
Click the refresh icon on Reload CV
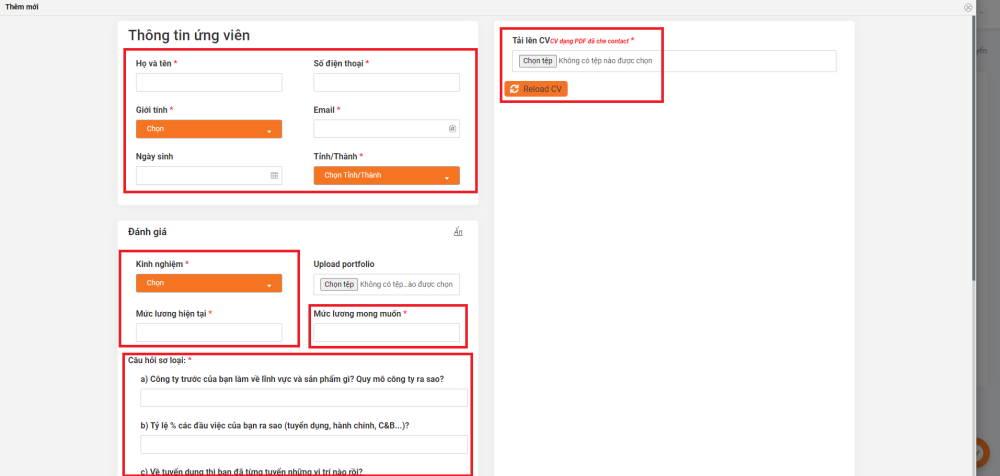(514, 89)
